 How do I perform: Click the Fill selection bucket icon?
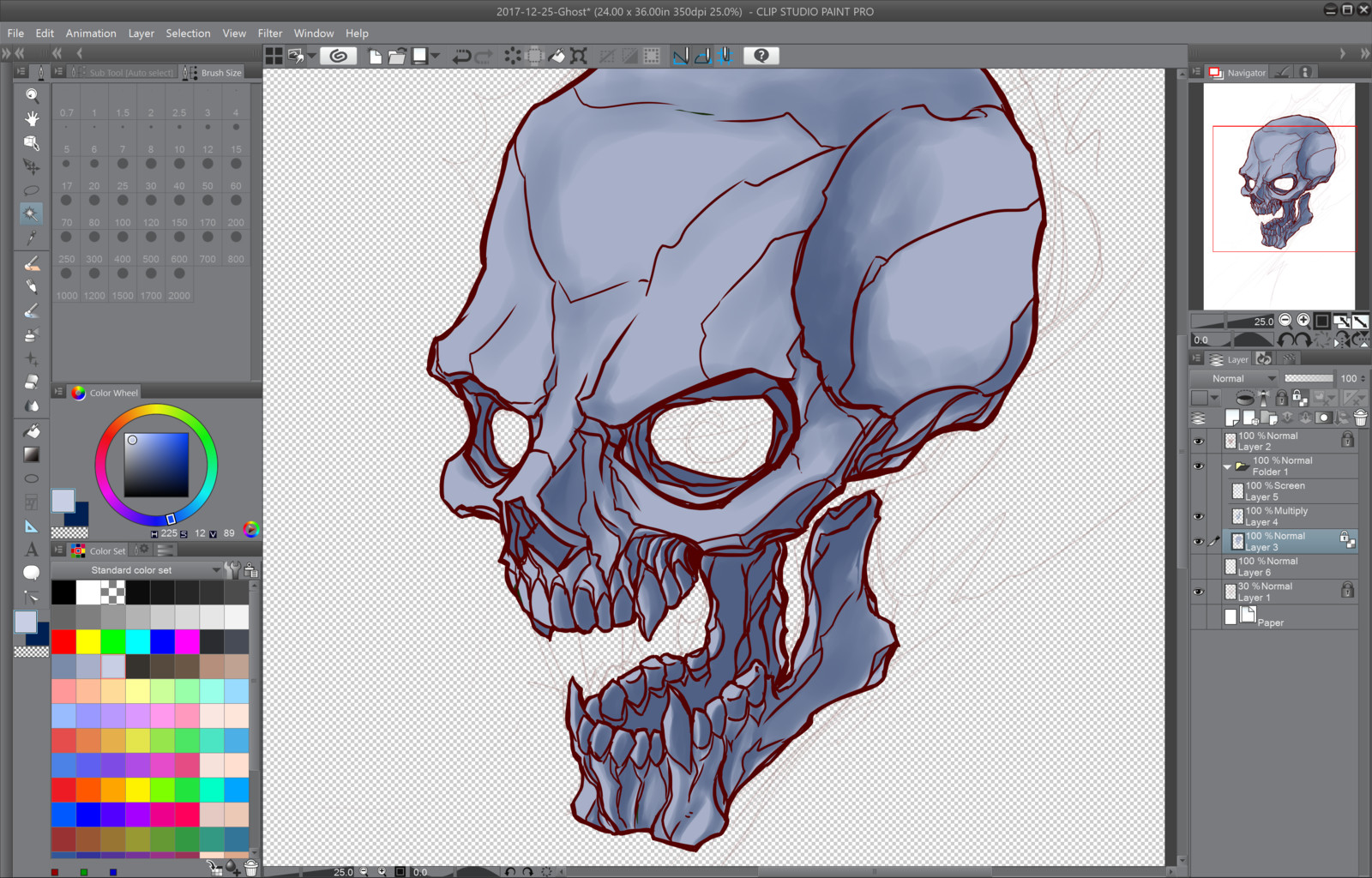coord(557,56)
